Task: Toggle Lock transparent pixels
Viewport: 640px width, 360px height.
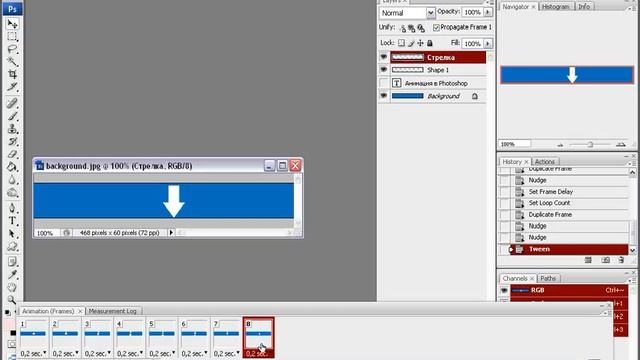Action: tap(401, 43)
